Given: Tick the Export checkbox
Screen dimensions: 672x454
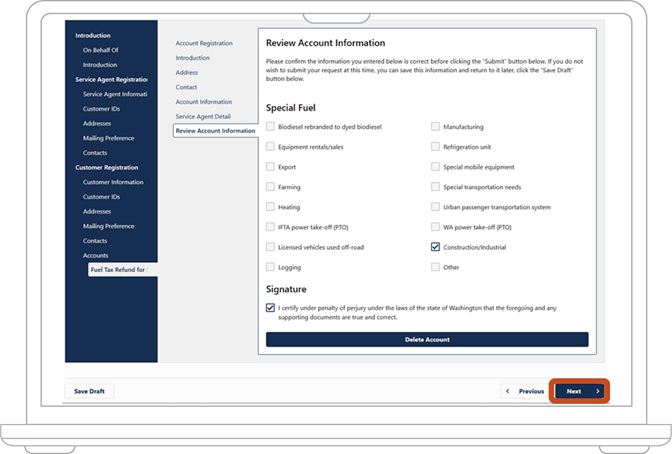Looking at the screenshot, I should pos(270,166).
